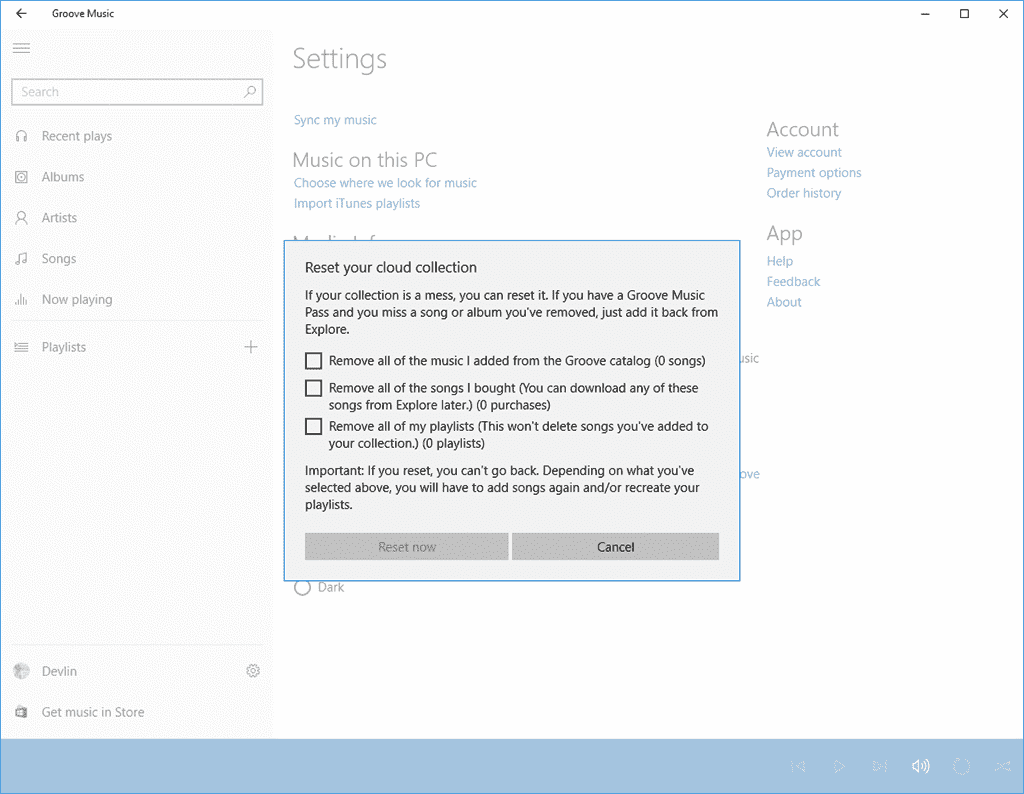1024x794 pixels.
Task: Click the Cancel button in dialog
Action: (615, 547)
